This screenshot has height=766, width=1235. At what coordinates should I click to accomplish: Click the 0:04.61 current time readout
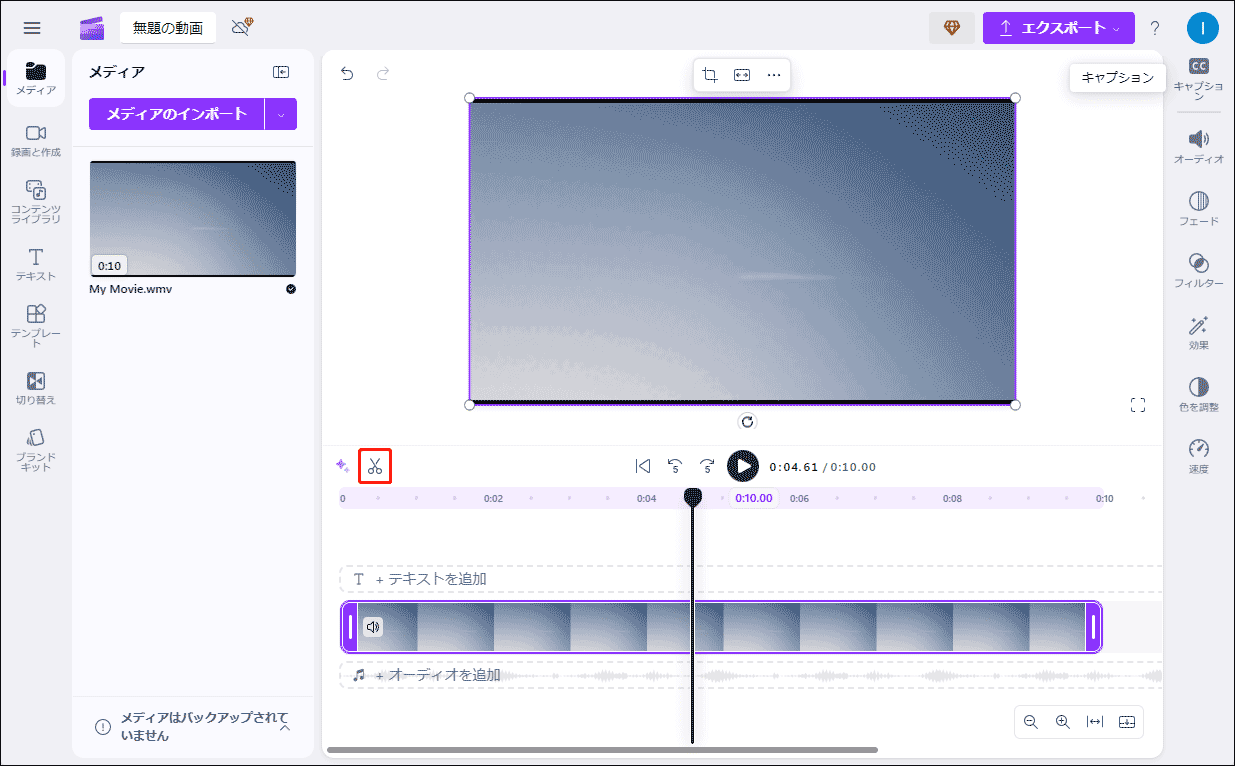pos(794,467)
